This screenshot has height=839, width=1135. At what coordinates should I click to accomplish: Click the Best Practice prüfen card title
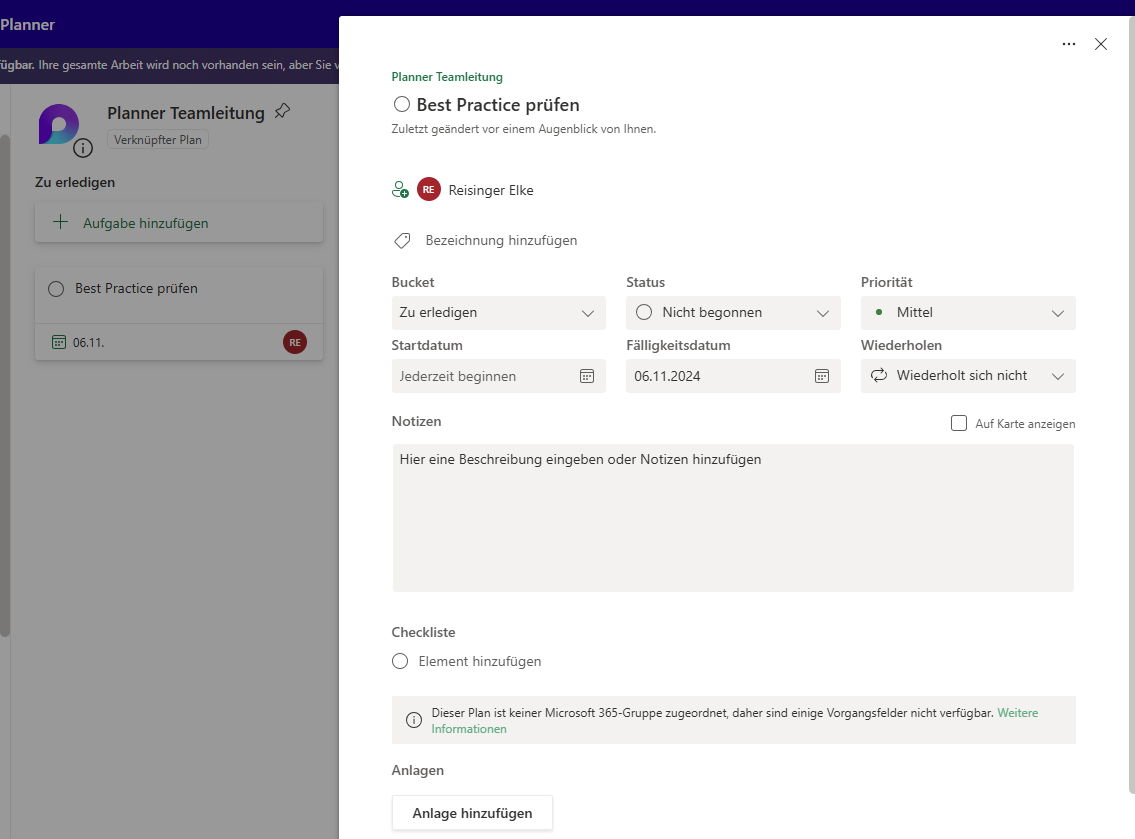click(x=136, y=288)
